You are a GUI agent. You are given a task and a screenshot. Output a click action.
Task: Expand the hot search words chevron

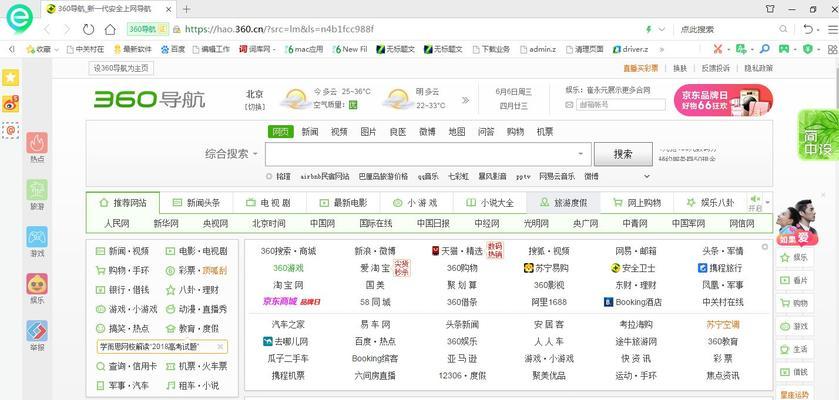tap(646, 176)
